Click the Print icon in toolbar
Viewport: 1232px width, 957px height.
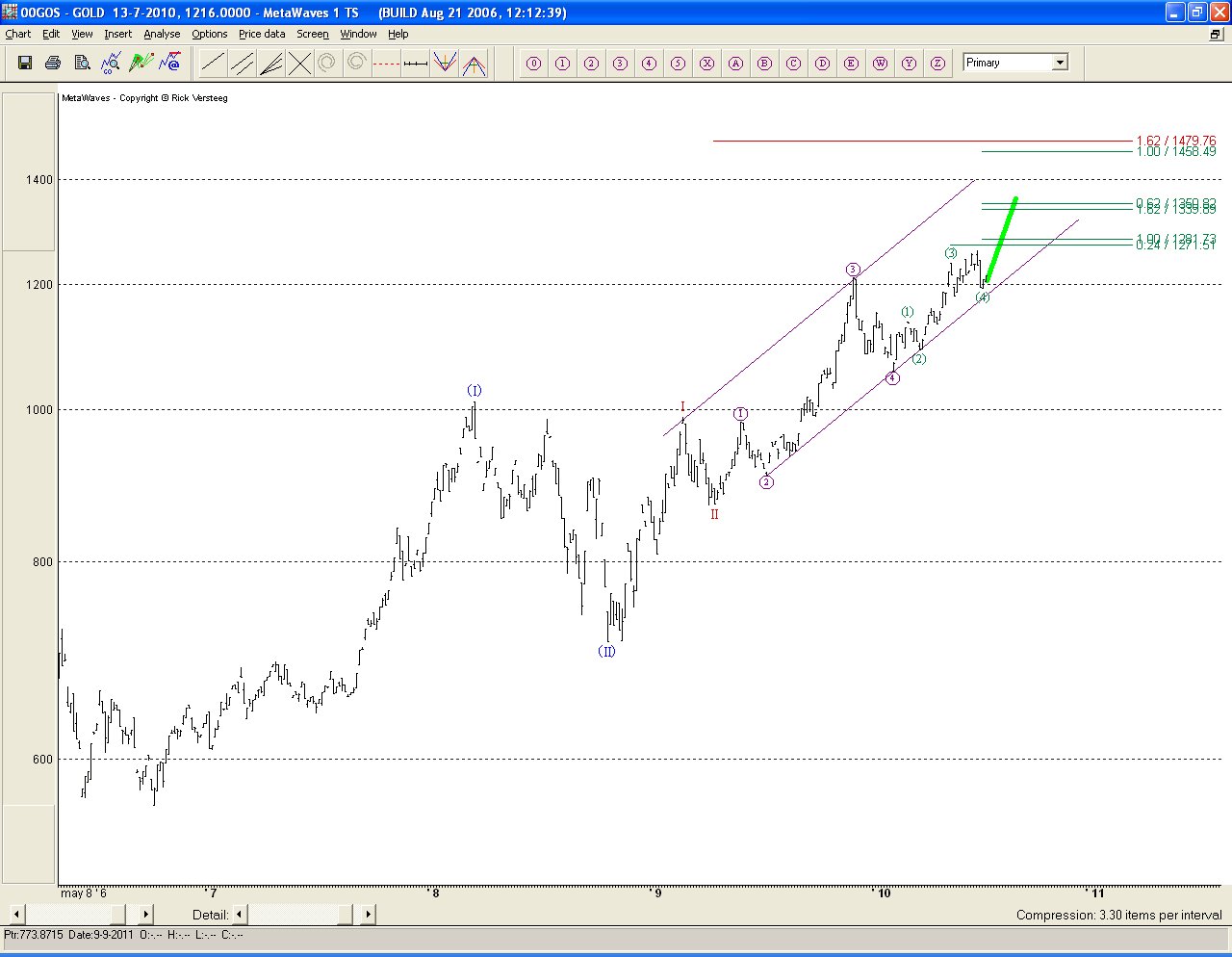tap(53, 64)
